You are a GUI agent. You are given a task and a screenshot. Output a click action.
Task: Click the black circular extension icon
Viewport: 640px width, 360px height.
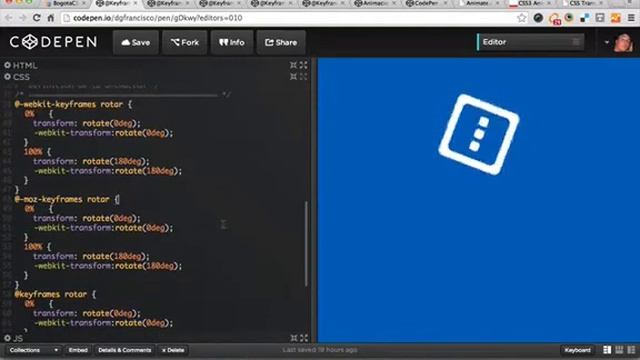pos(538,18)
